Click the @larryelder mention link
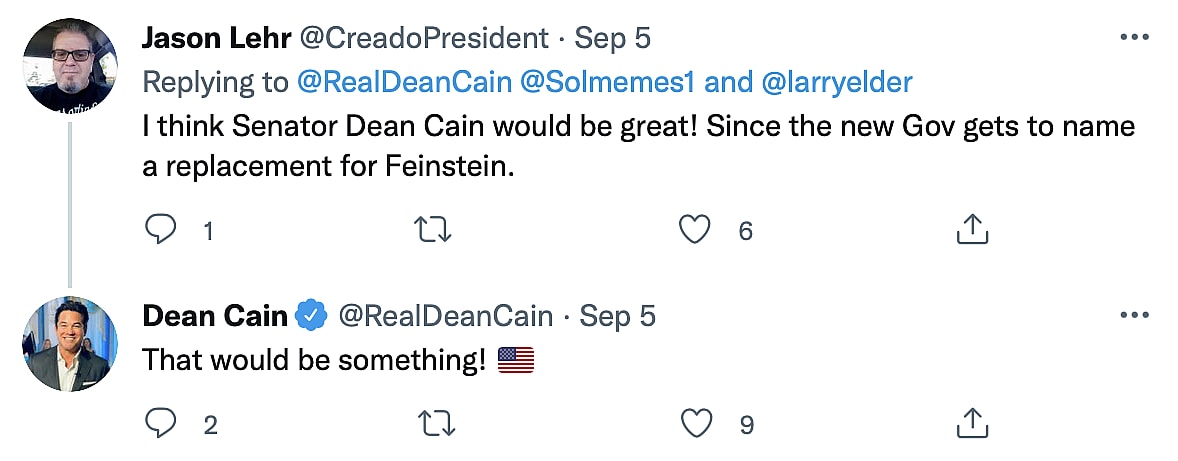Viewport: 1178px width, 461px height. (837, 83)
